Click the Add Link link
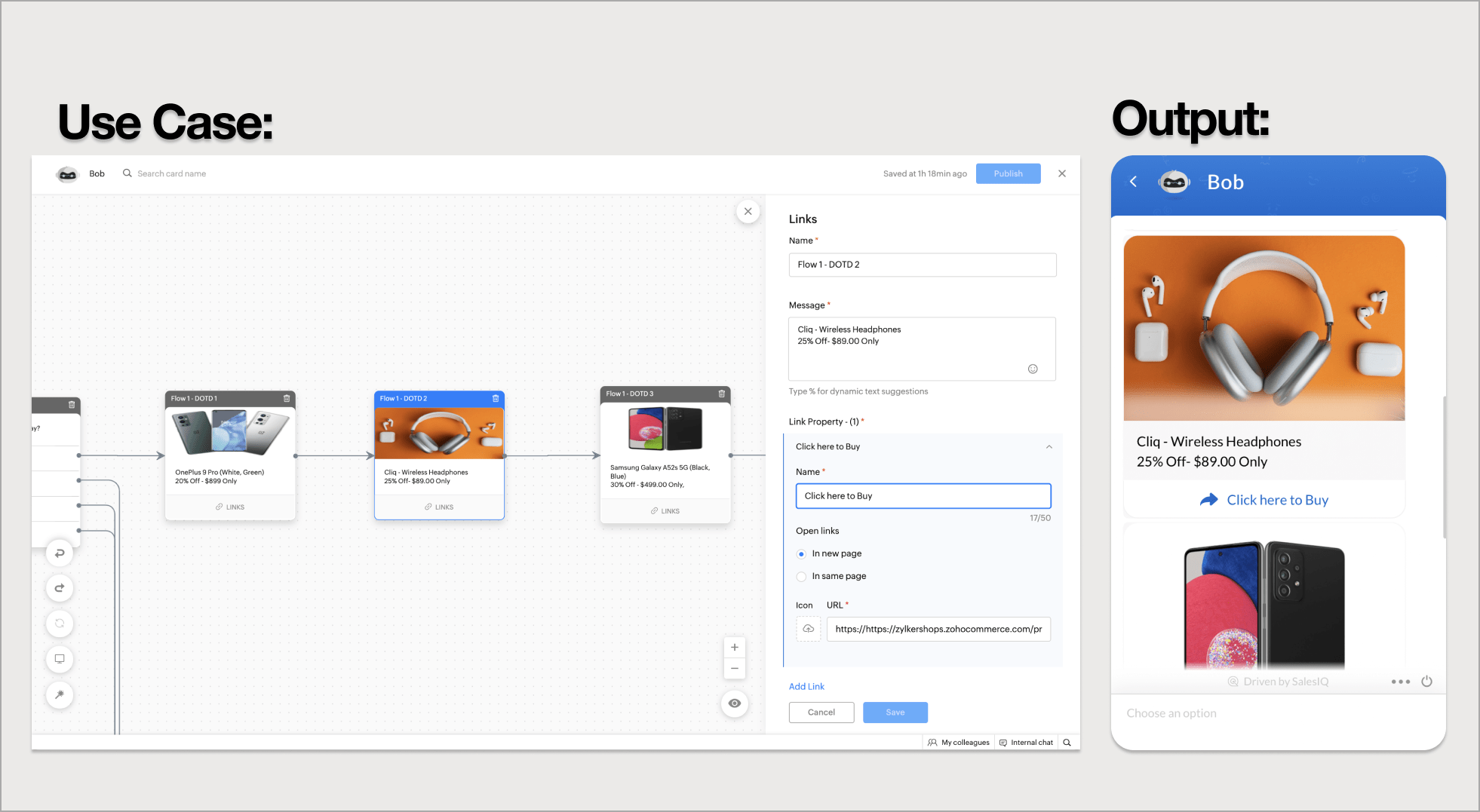 (x=806, y=687)
